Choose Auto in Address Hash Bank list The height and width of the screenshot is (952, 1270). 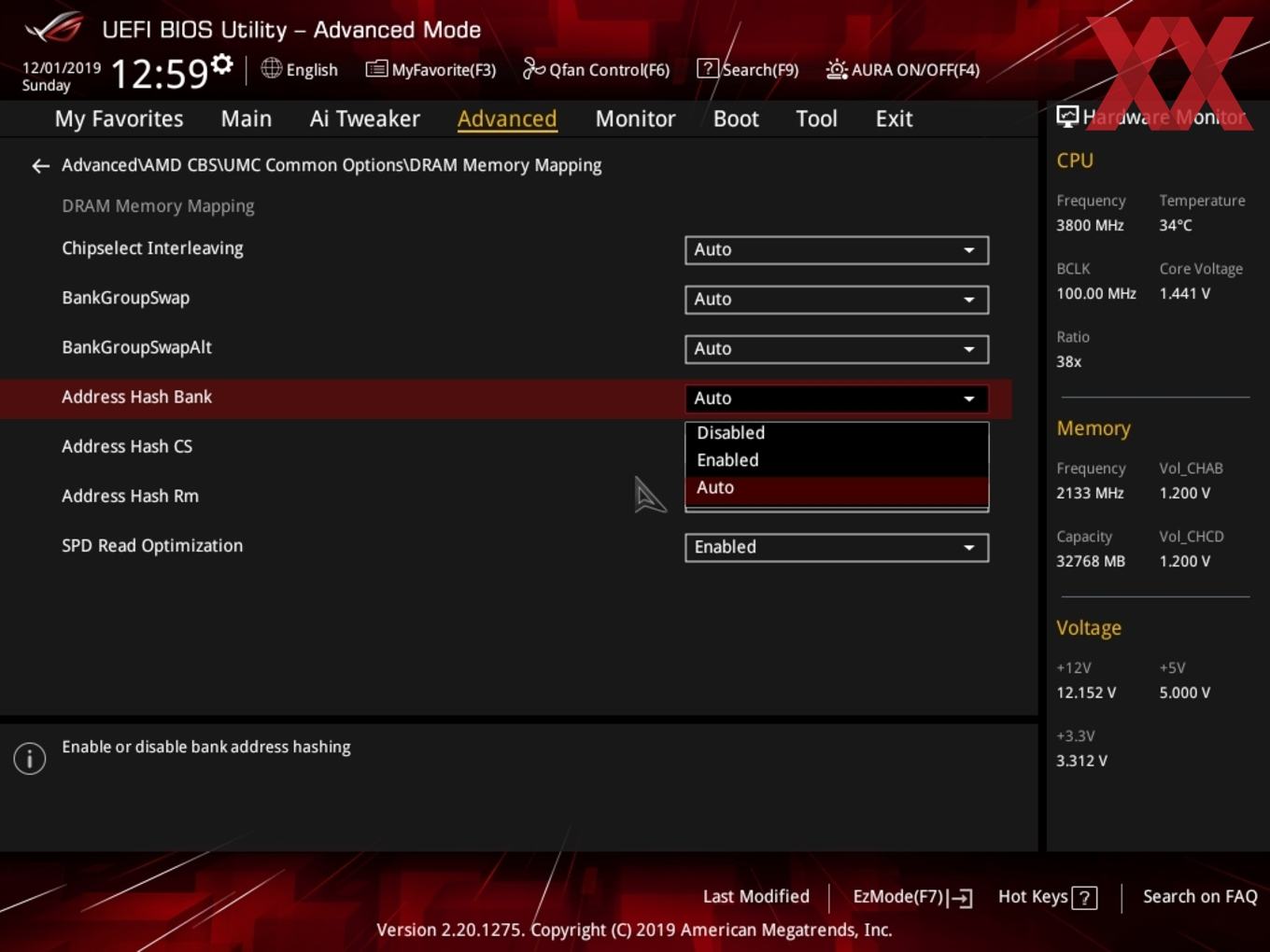[837, 488]
